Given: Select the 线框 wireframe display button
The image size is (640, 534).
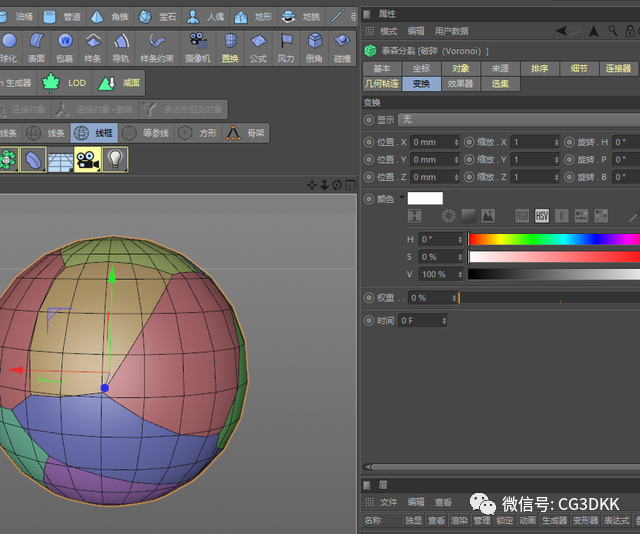Looking at the screenshot, I should [94, 133].
